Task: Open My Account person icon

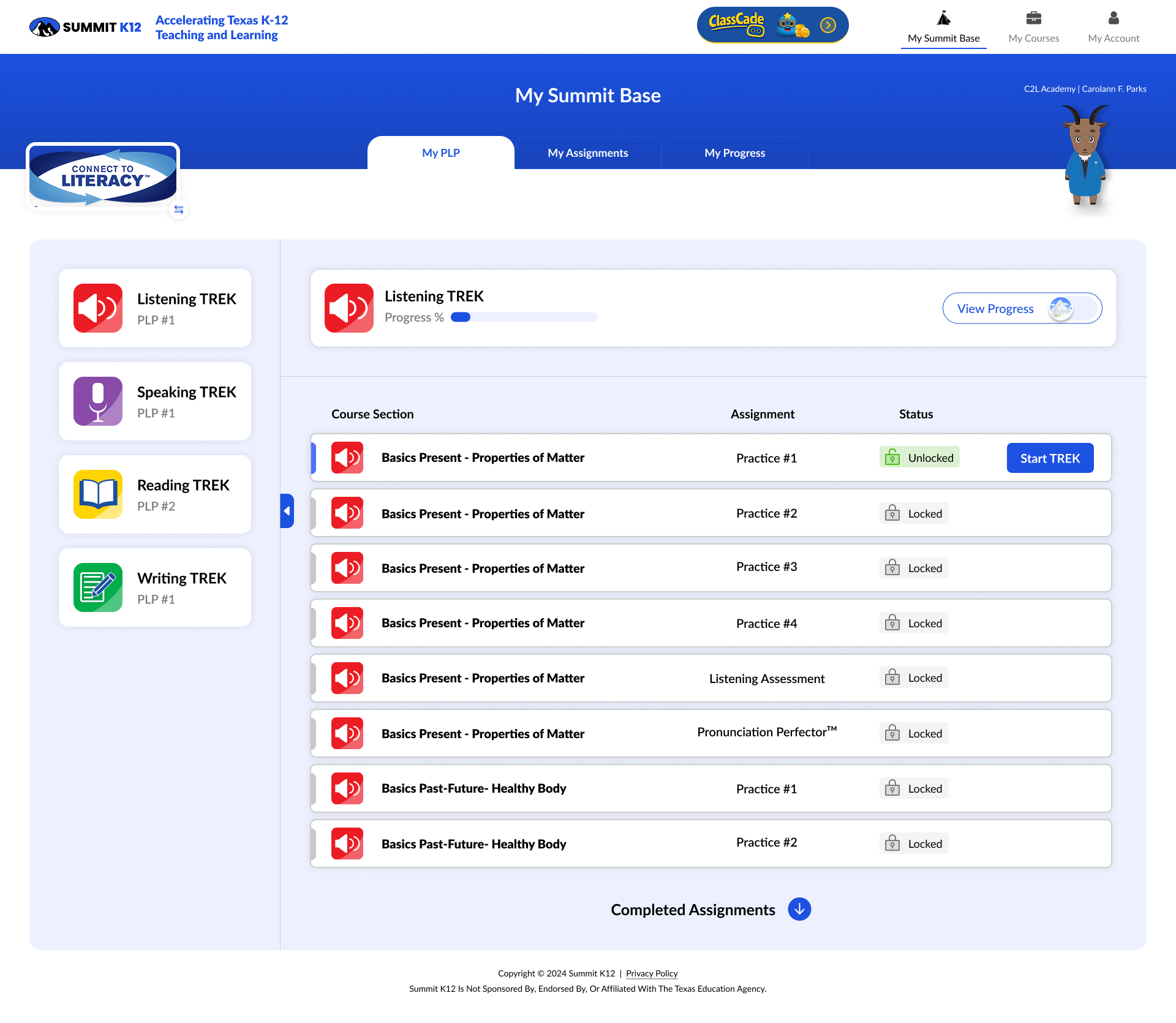Action: 1113,18
